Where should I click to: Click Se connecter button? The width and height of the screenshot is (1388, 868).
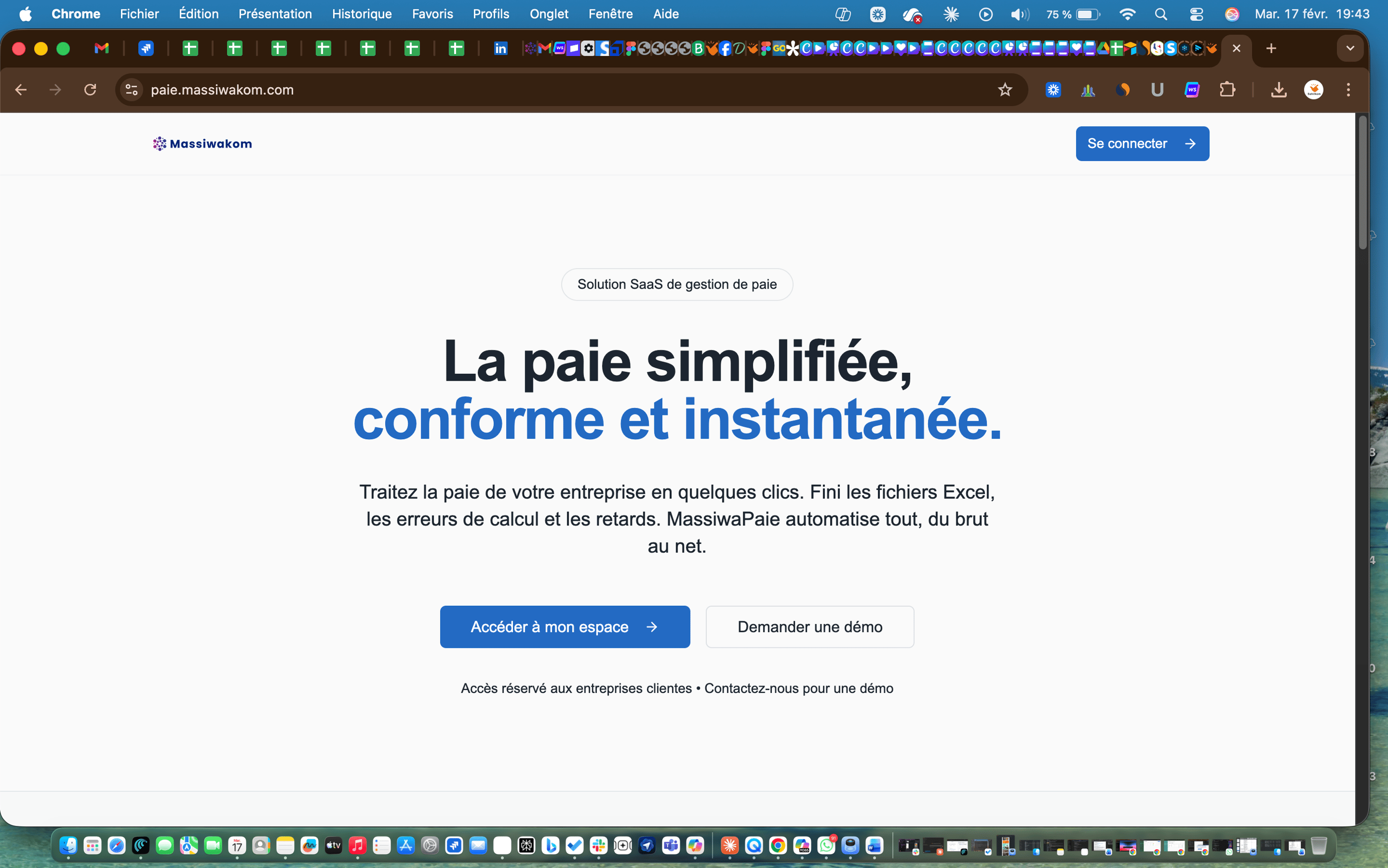tap(1142, 144)
